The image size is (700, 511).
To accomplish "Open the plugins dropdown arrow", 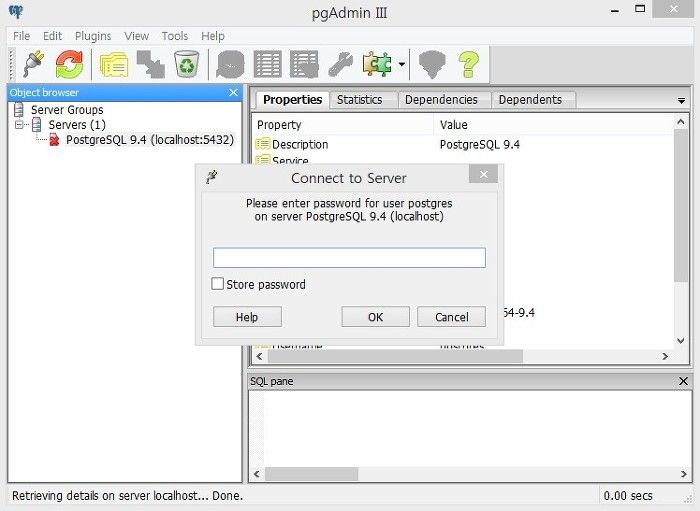I will 401,65.
